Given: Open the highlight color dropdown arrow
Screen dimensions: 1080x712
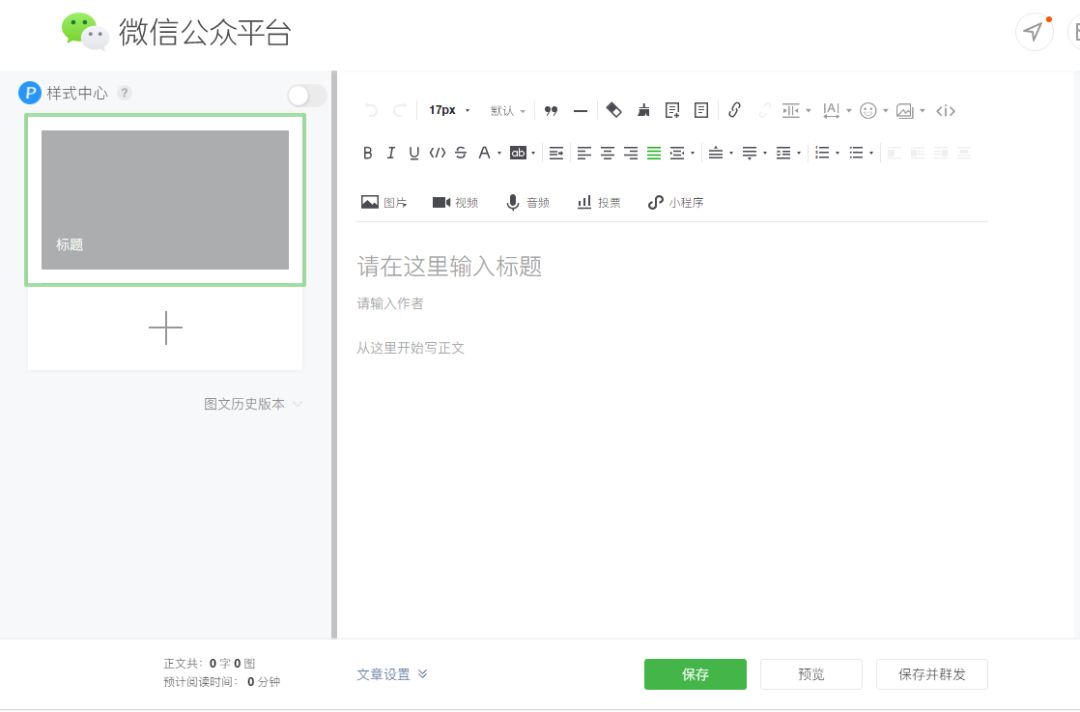Looking at the screenshot, I should coord(533,153).
